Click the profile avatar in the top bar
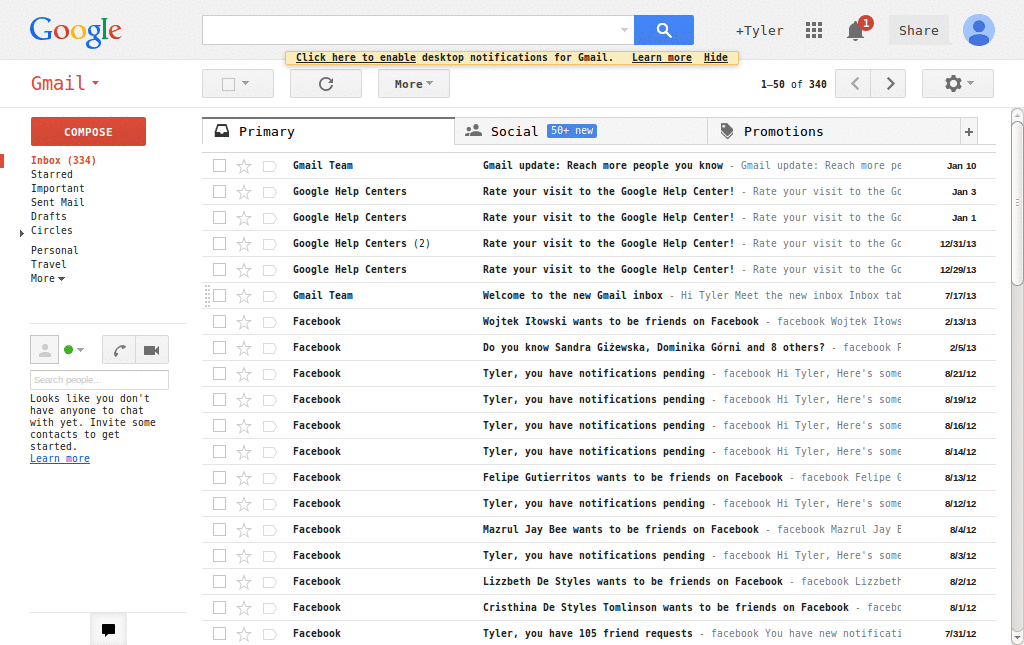 (978, 30)
